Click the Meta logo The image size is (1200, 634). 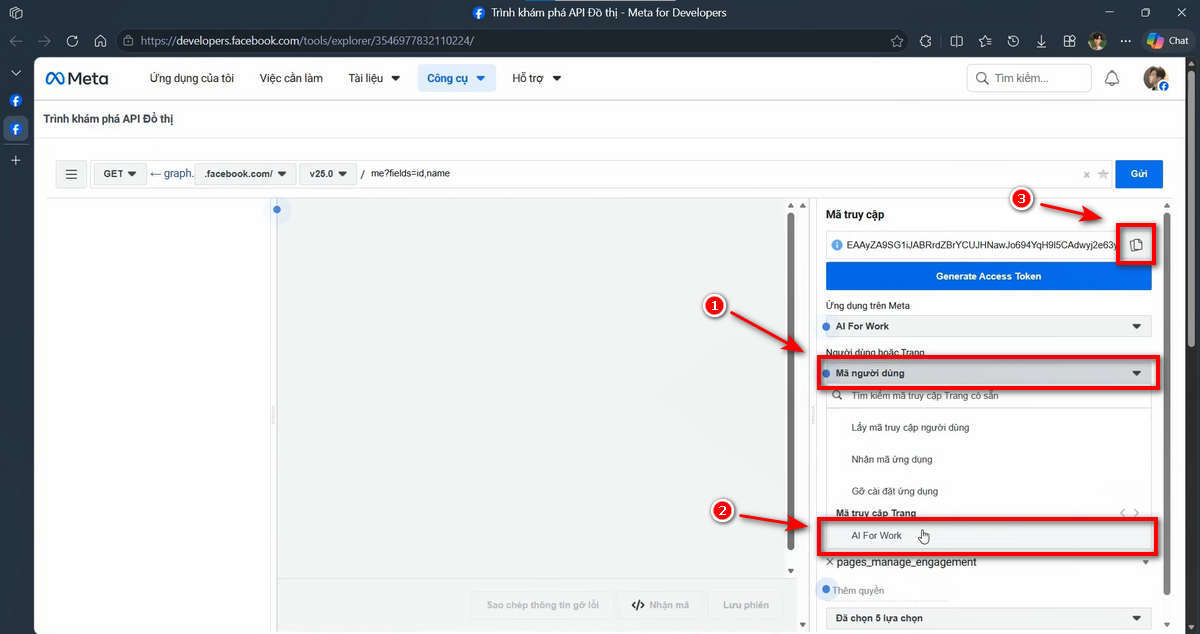[77, 78]
